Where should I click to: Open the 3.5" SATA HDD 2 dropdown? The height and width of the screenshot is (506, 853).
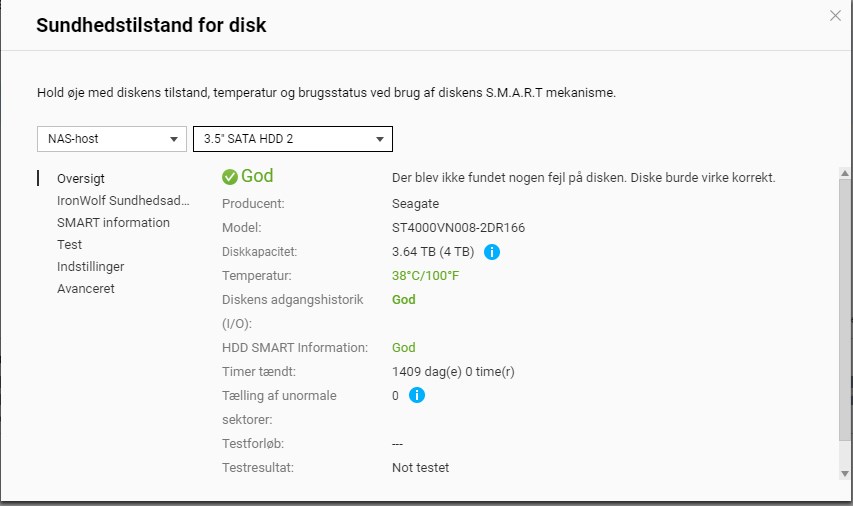[x=293, y=139]
